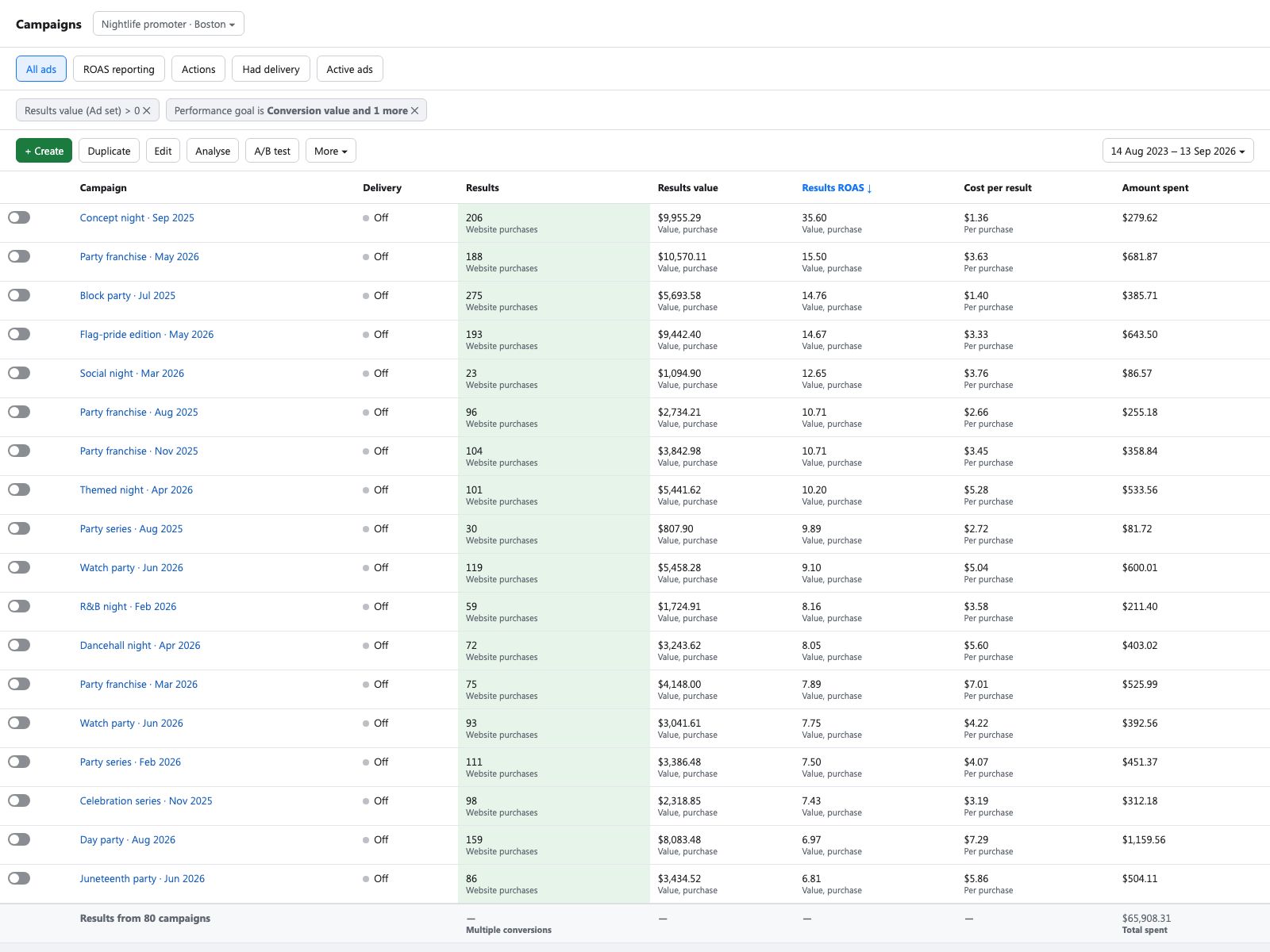Toggle the Block party Jul 2025 switch

pyautogui.click(x=19, y=295)
